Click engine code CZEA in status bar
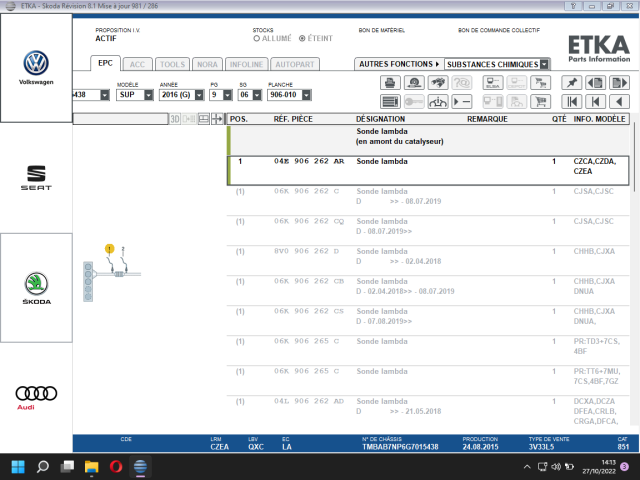This screenshot has height=480, width=640. (220, 447)
